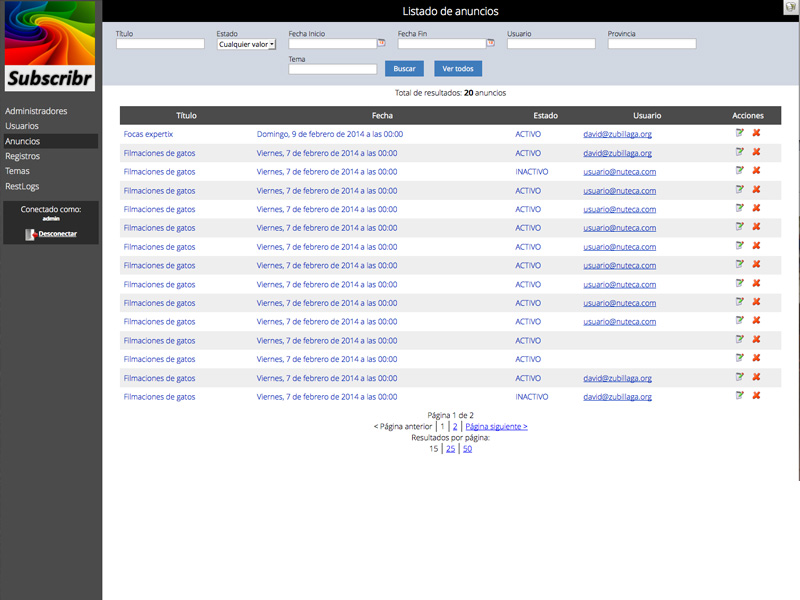Delete the Focas expertix announcement

pos(756,133)
